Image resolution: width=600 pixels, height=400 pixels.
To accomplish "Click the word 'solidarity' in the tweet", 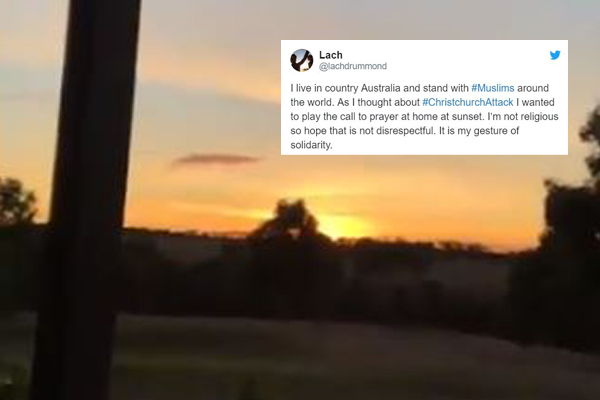I will click(310, 145).
